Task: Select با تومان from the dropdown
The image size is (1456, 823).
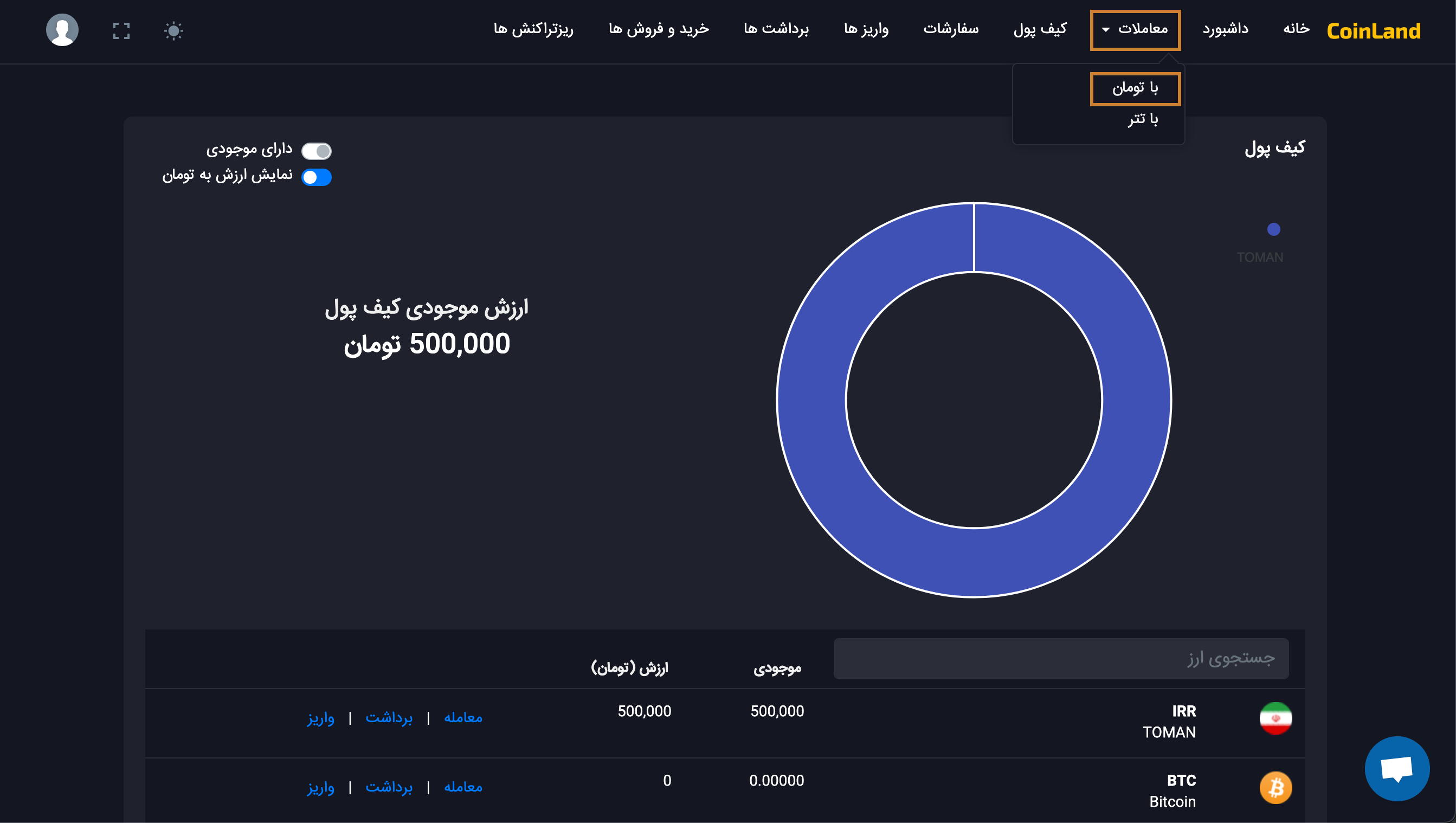Action: [1135, 89]
